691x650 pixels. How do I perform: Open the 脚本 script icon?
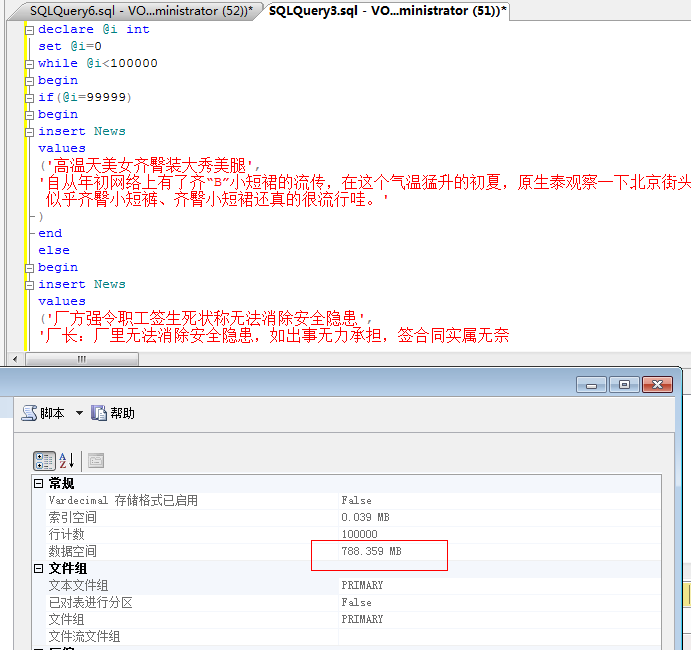[x=30, y=413]
